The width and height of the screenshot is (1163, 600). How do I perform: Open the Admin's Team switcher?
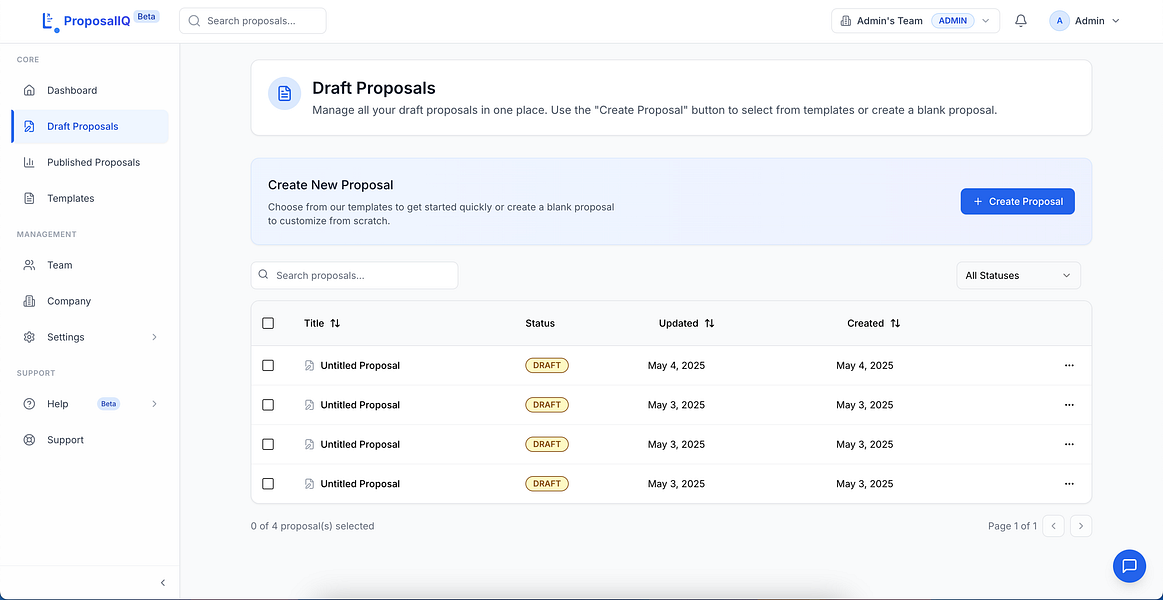pos(915,21)
